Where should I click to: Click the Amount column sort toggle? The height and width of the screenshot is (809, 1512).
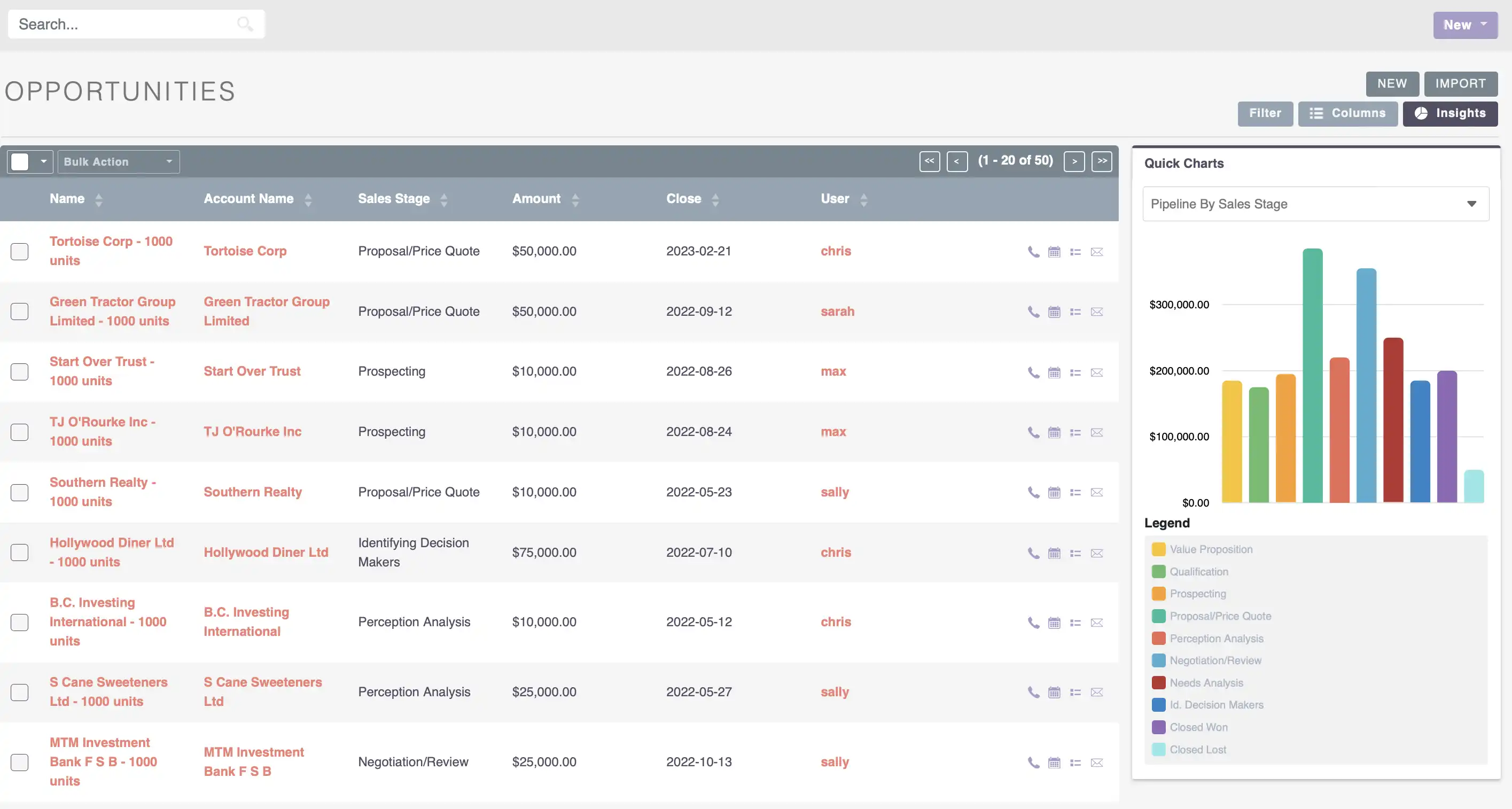575,199
